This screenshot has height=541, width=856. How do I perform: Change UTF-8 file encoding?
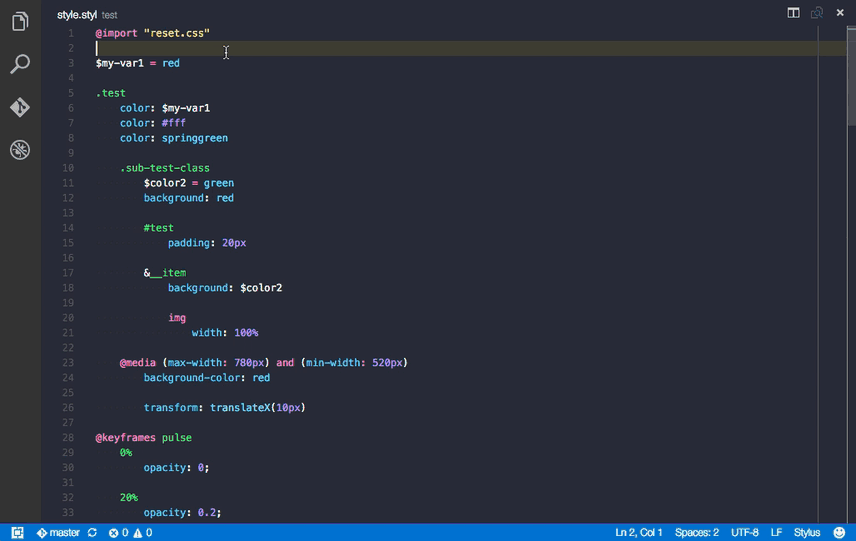click(x=745, y=533)
